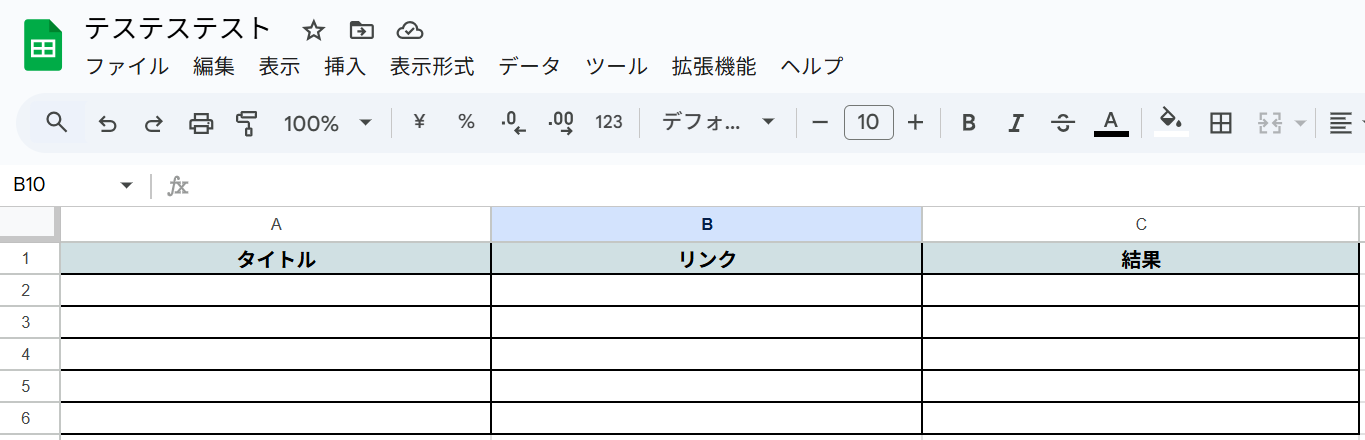This screenshot has height=440, width=1365.
Task: Open the borders grid tool
Action: 1220,123
